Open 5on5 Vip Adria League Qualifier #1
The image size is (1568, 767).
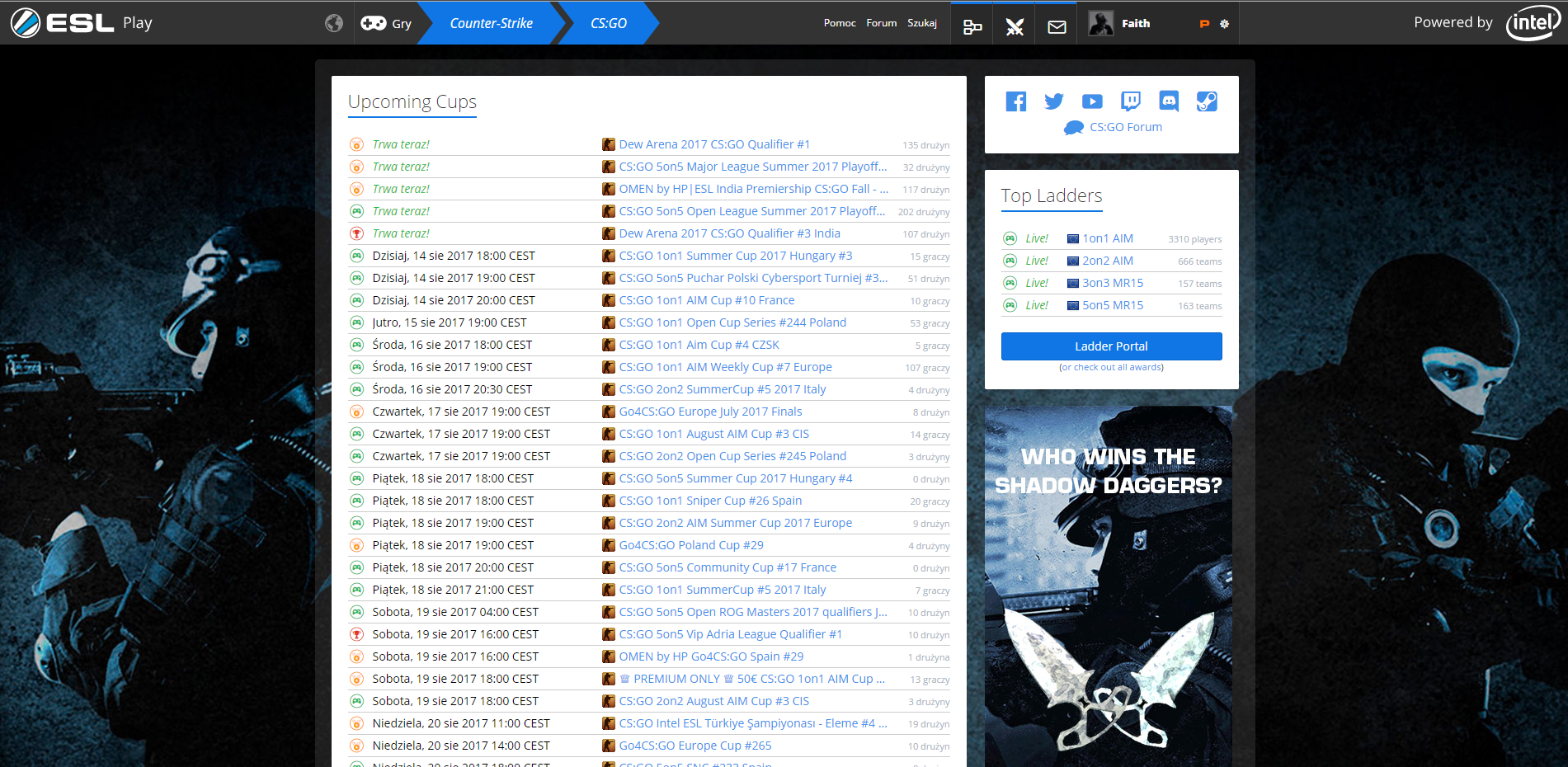pos(731,634)
